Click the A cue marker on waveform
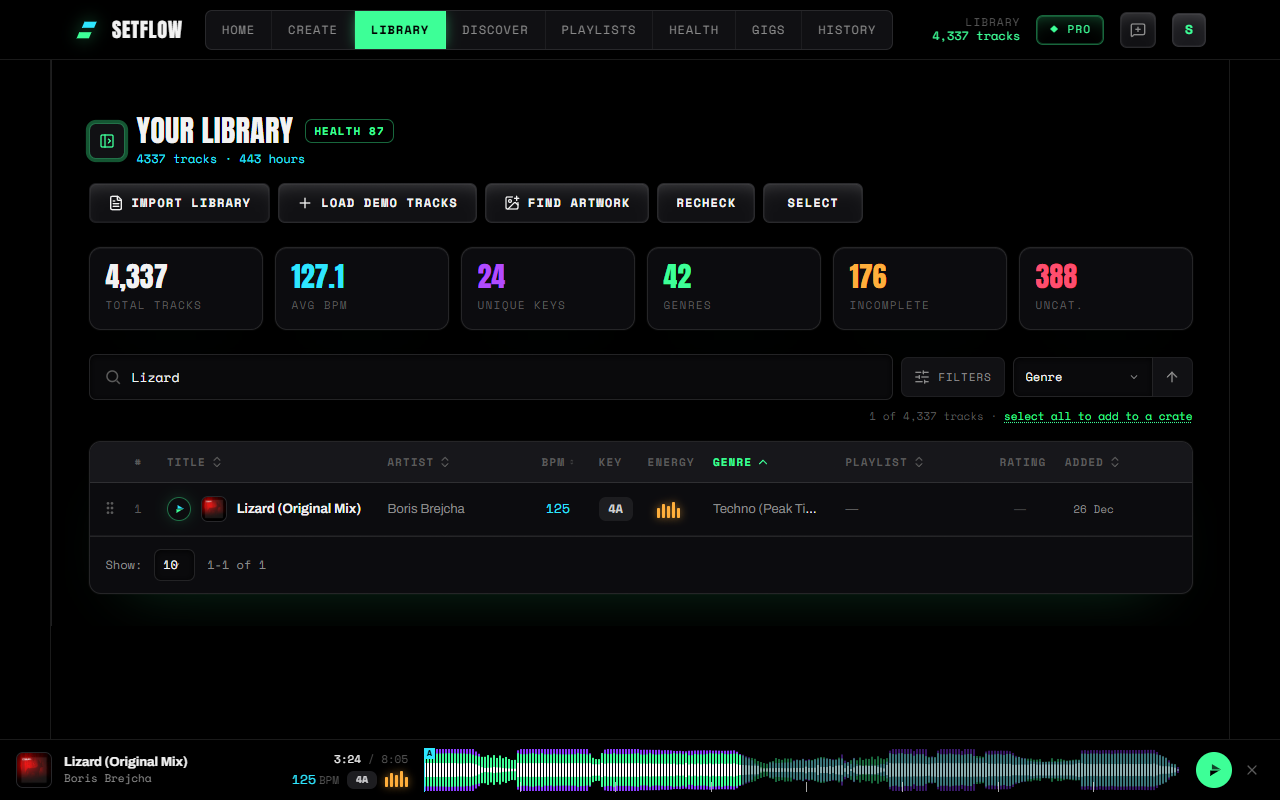This screenshot has width=1280, height=800. 429,753
